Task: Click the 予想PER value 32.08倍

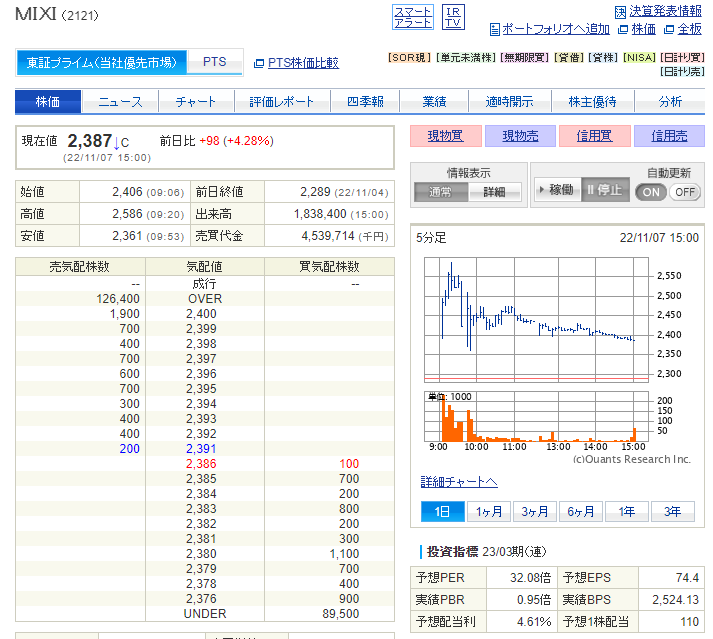Action: point(530,578)
